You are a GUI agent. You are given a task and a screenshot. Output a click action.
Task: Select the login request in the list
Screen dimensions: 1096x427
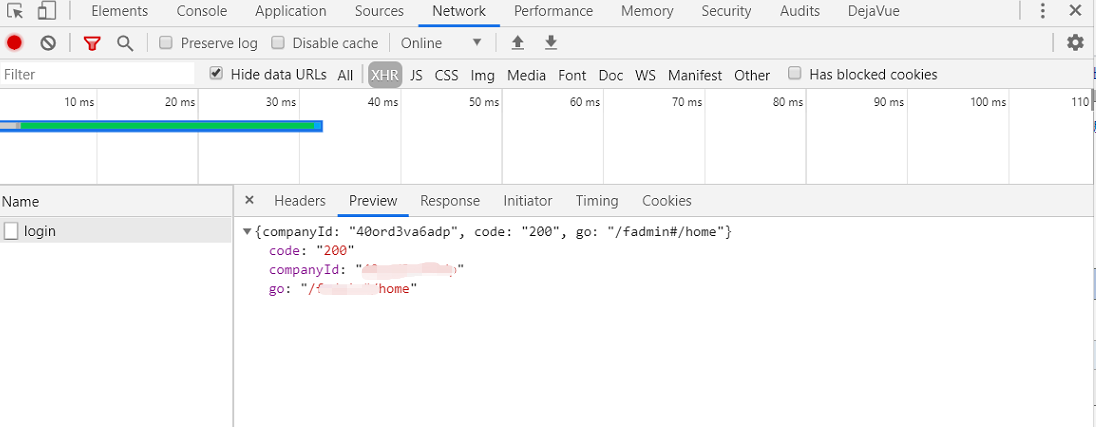[x=40, y=231]
